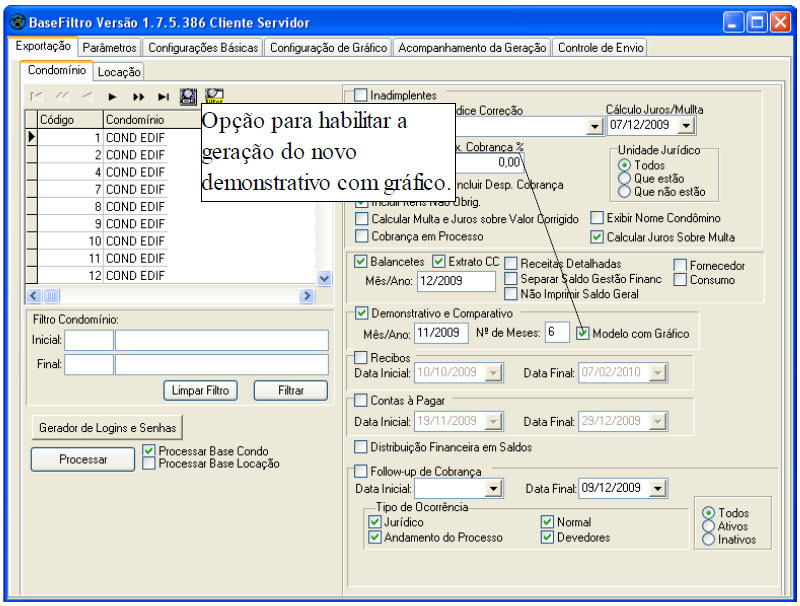
Task: Click the next page double-arrow navigator button
Action: (x=138, y=97)
